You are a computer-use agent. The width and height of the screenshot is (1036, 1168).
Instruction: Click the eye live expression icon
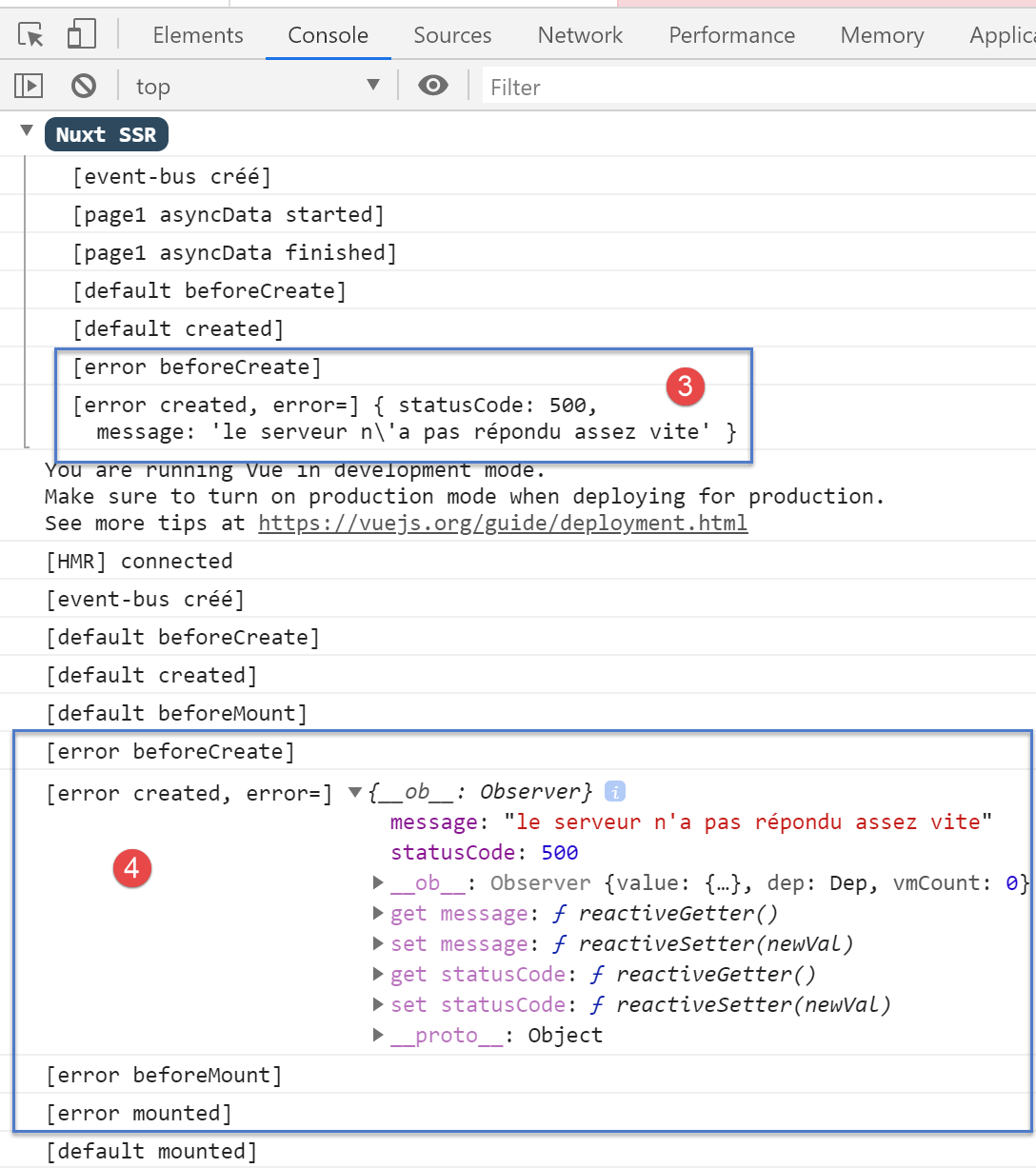[x=433, y=87]
